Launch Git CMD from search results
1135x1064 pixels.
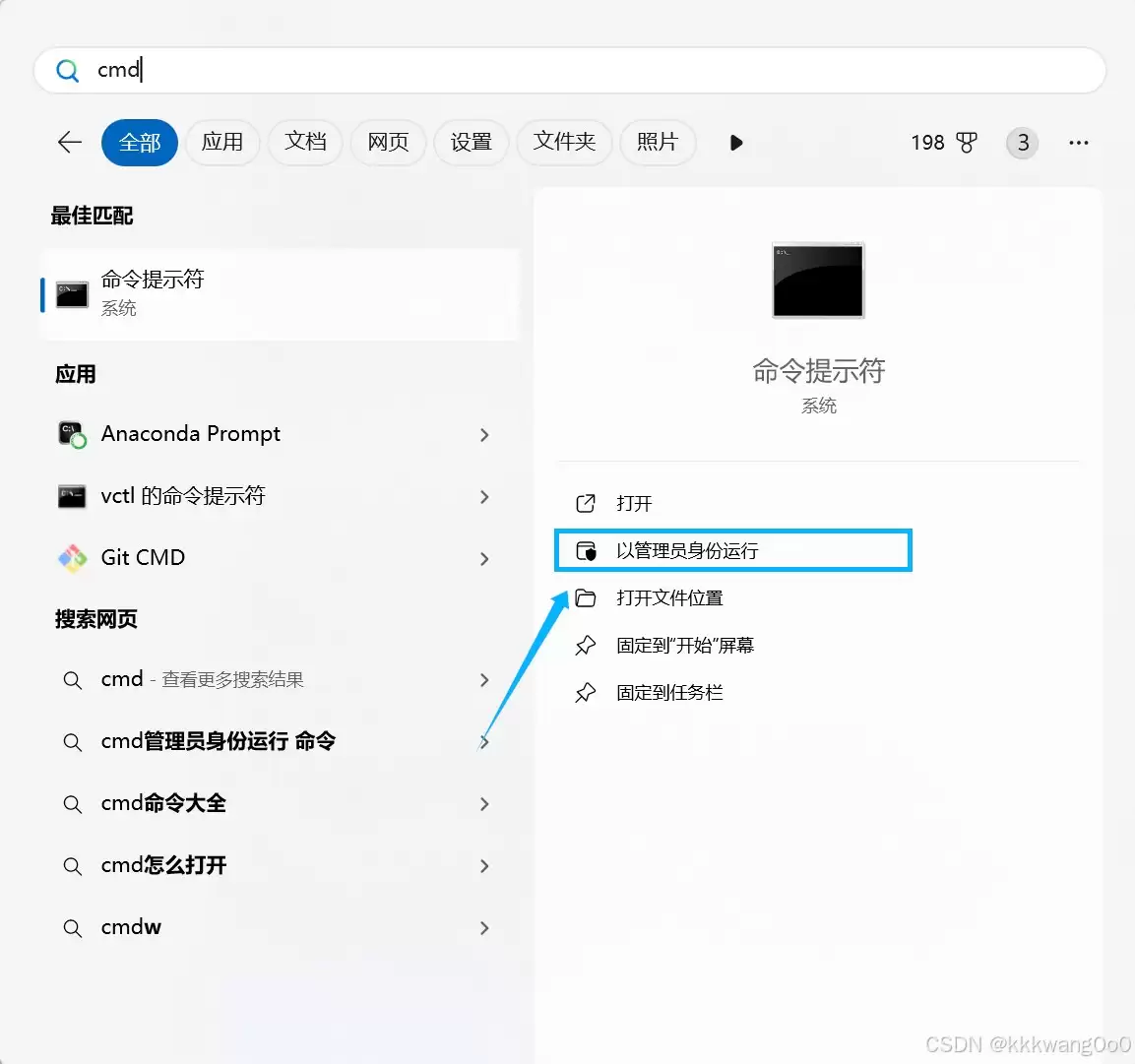click(143, 557)
